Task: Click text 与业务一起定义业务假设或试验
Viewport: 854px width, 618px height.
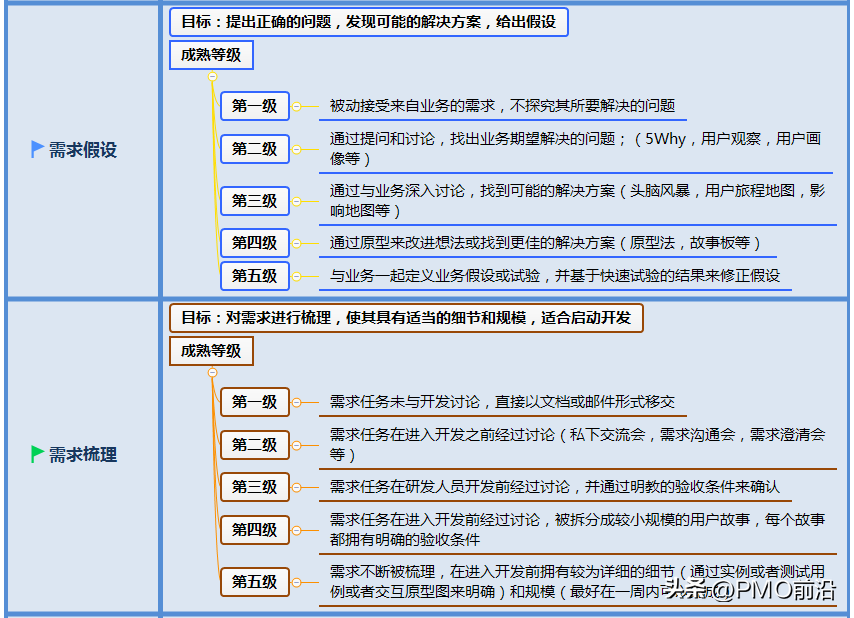Action: [435, 276]
